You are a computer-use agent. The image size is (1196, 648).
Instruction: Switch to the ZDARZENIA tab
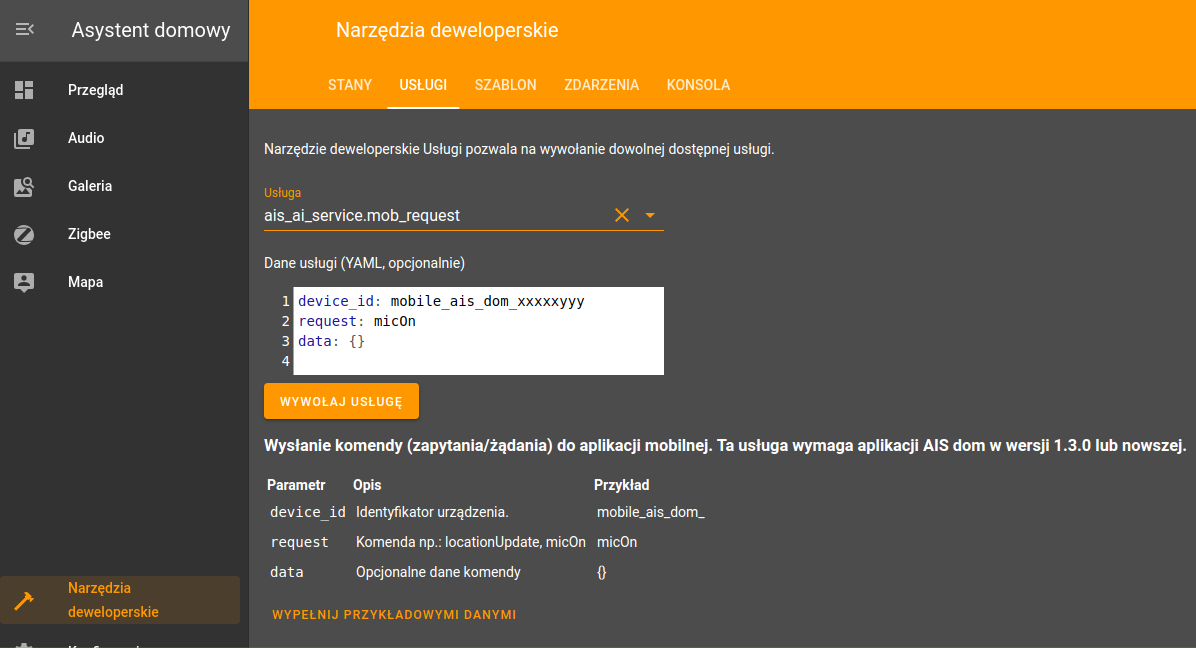(602, 85)
